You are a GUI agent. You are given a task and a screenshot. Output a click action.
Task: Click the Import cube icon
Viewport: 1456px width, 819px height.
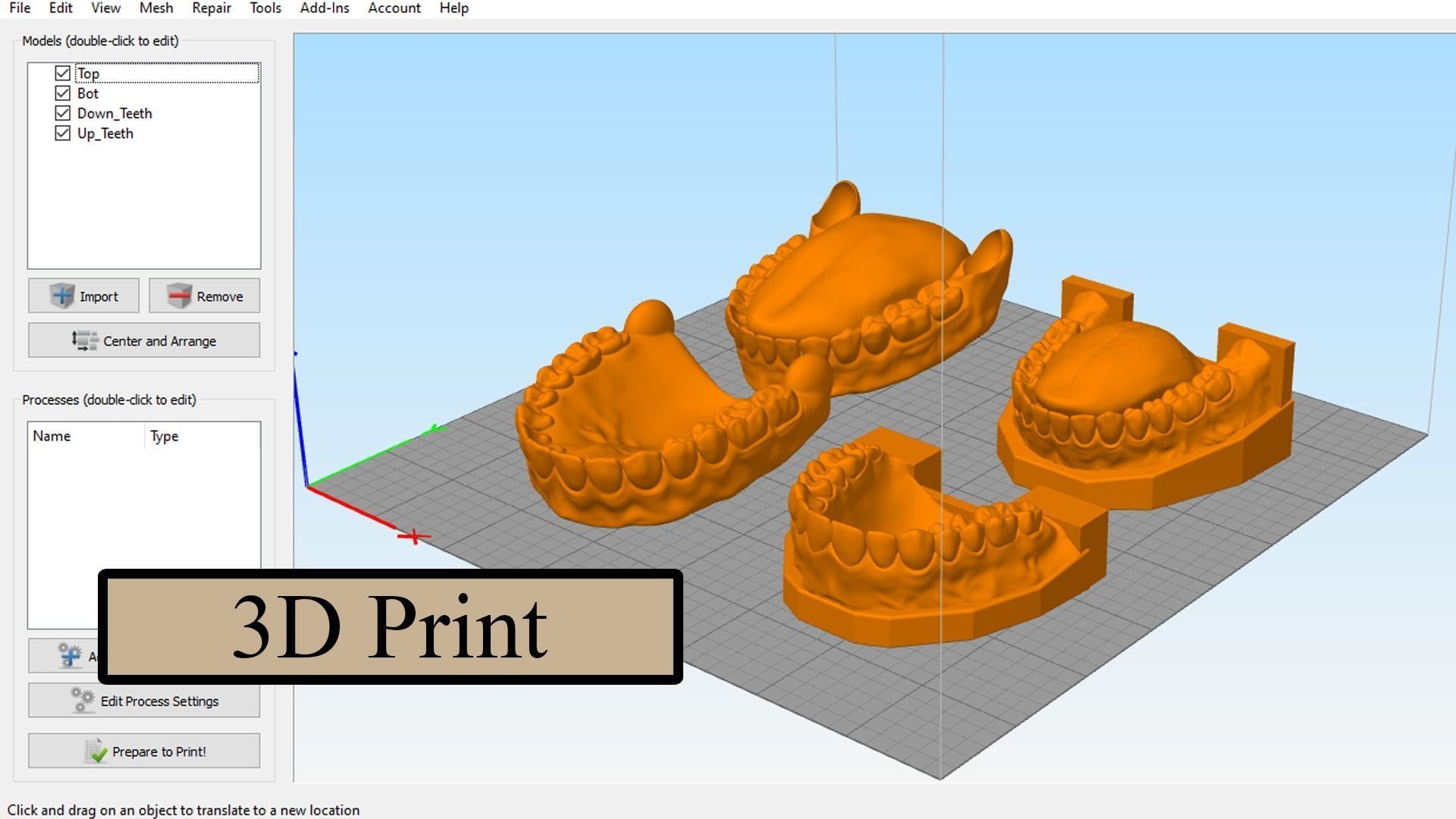tap(62, 296)
